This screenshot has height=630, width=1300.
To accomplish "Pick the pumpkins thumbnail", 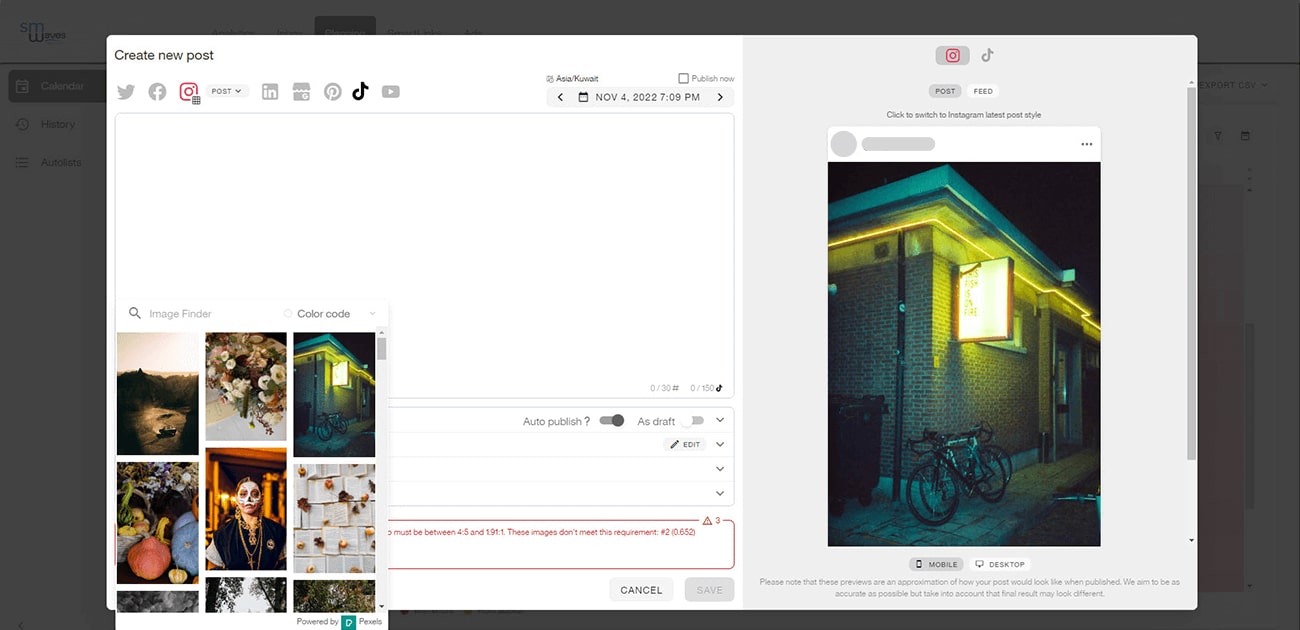I will click(158, 523).
